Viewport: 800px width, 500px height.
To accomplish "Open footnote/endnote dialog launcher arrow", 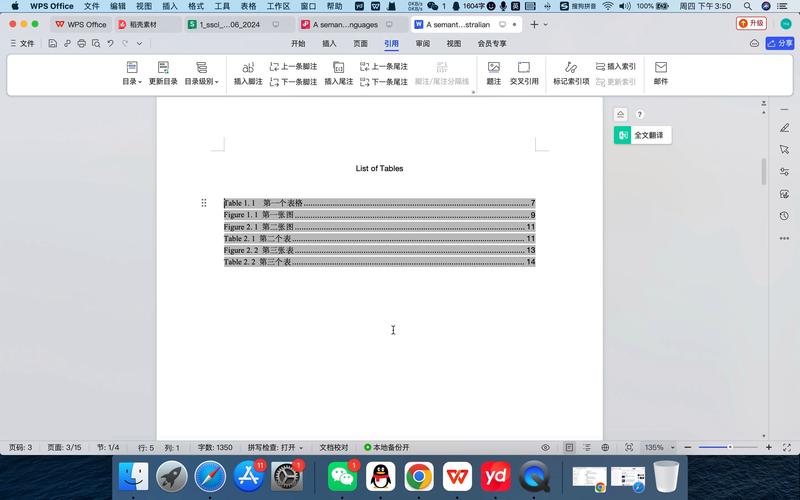I will [473, 92].
